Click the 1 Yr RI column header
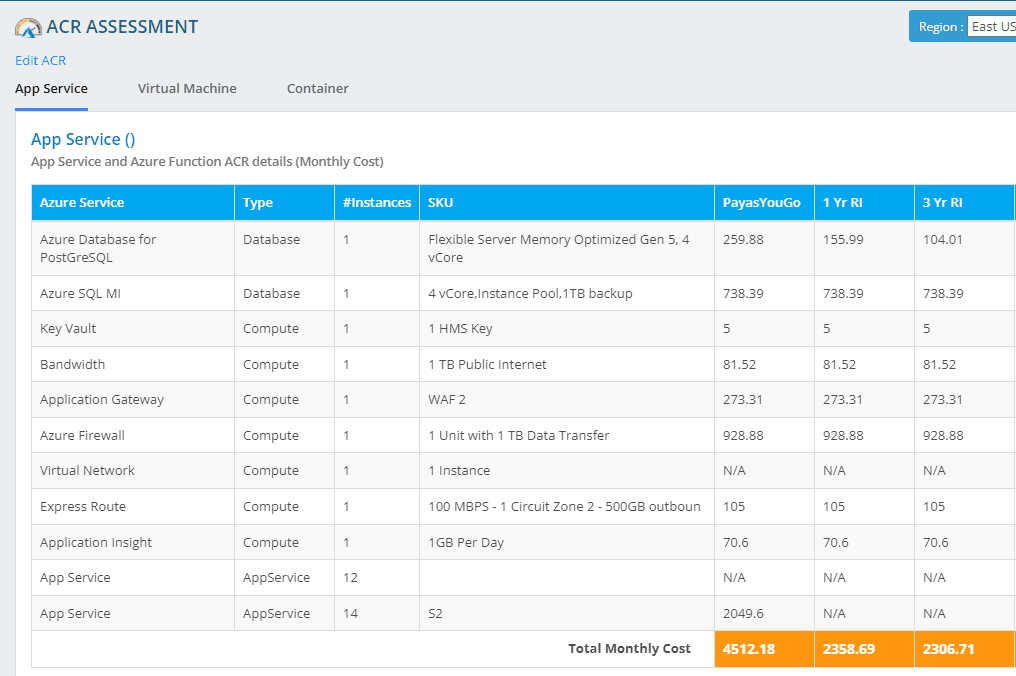The height and width of the screenshot is (676, 1016). click(864, 203)
